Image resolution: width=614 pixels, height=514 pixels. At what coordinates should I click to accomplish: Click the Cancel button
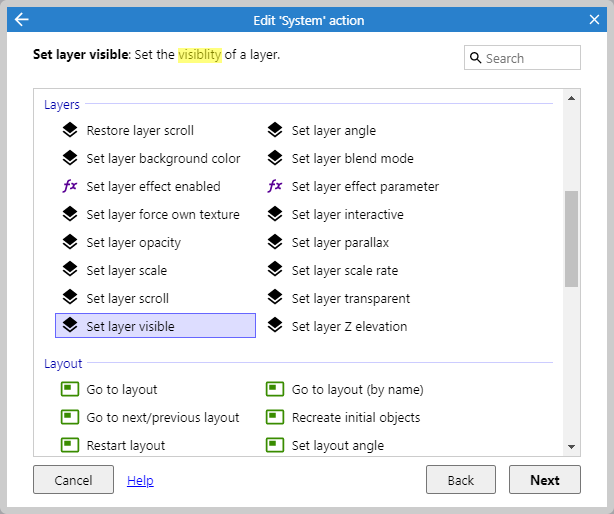coord(73,480)
